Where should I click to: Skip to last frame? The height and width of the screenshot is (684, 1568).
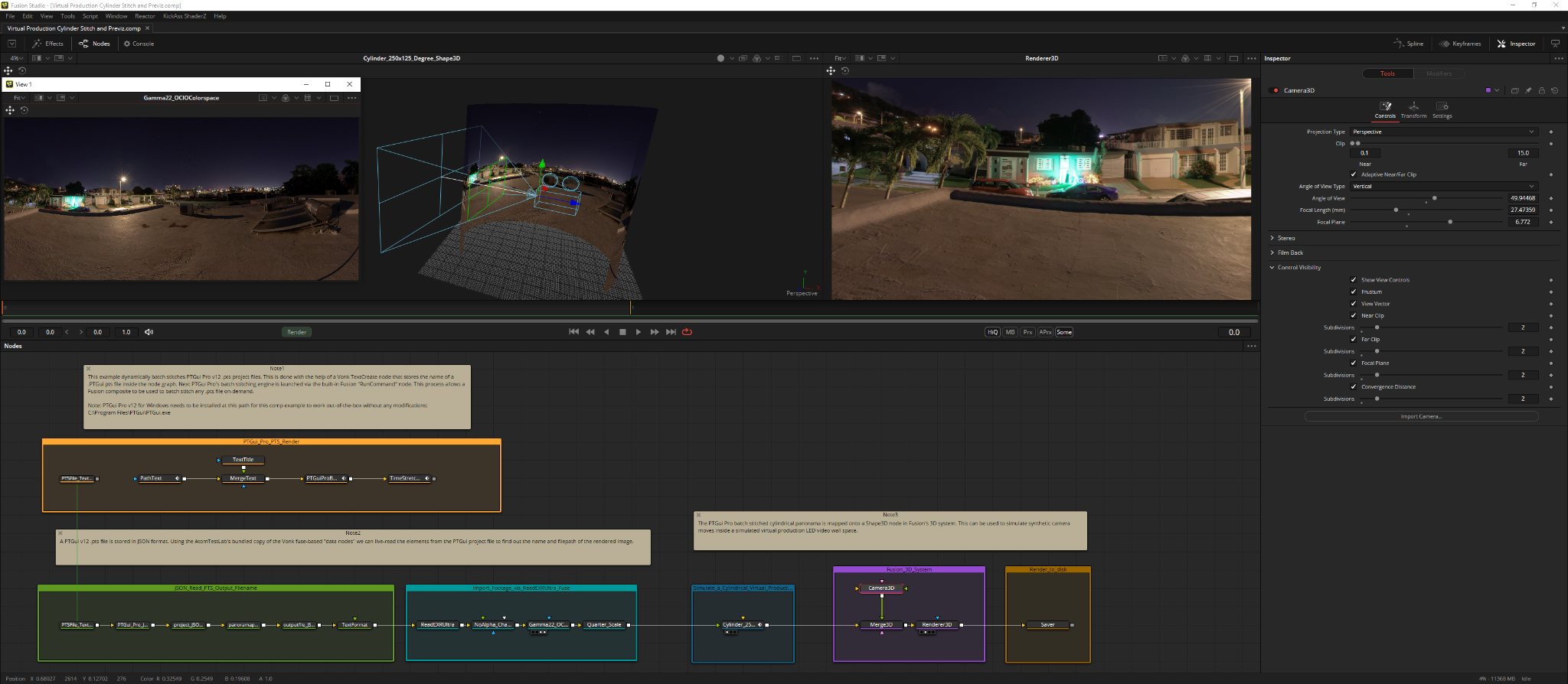coord(671,332)
